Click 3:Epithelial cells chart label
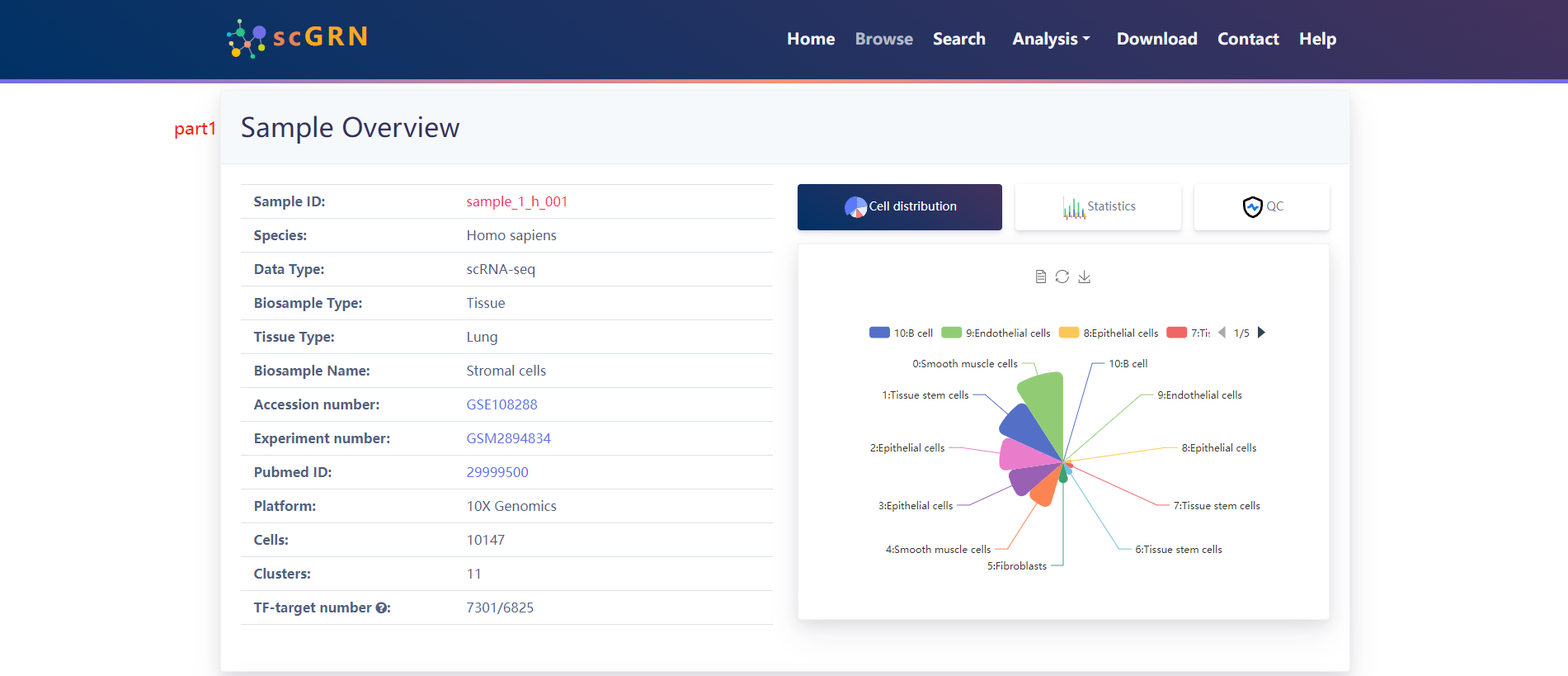 click(x=916, y=506)
